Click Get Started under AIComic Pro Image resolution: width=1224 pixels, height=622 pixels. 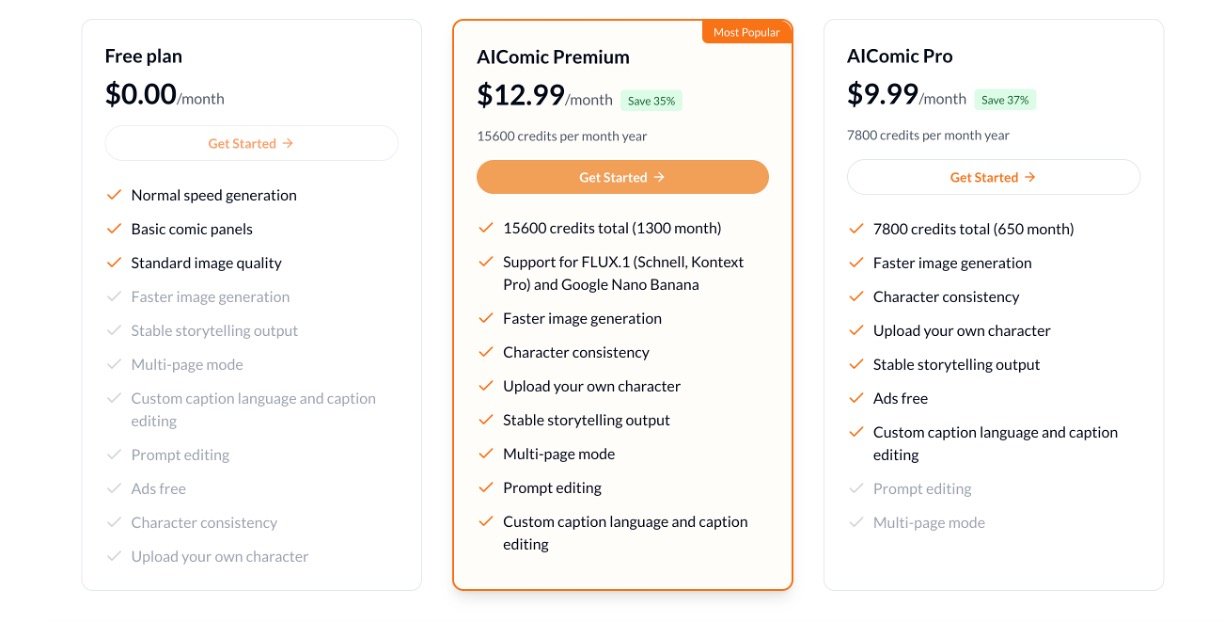click(992, 177)
